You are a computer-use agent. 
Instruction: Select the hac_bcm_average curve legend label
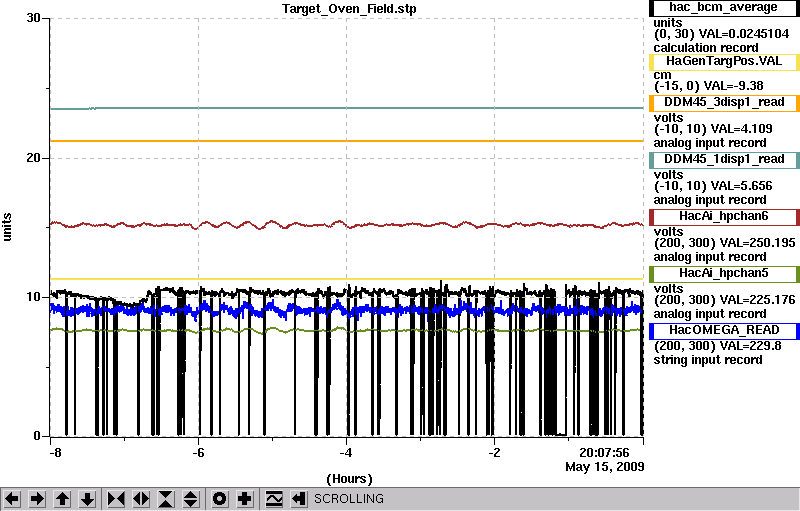point(724,8)
